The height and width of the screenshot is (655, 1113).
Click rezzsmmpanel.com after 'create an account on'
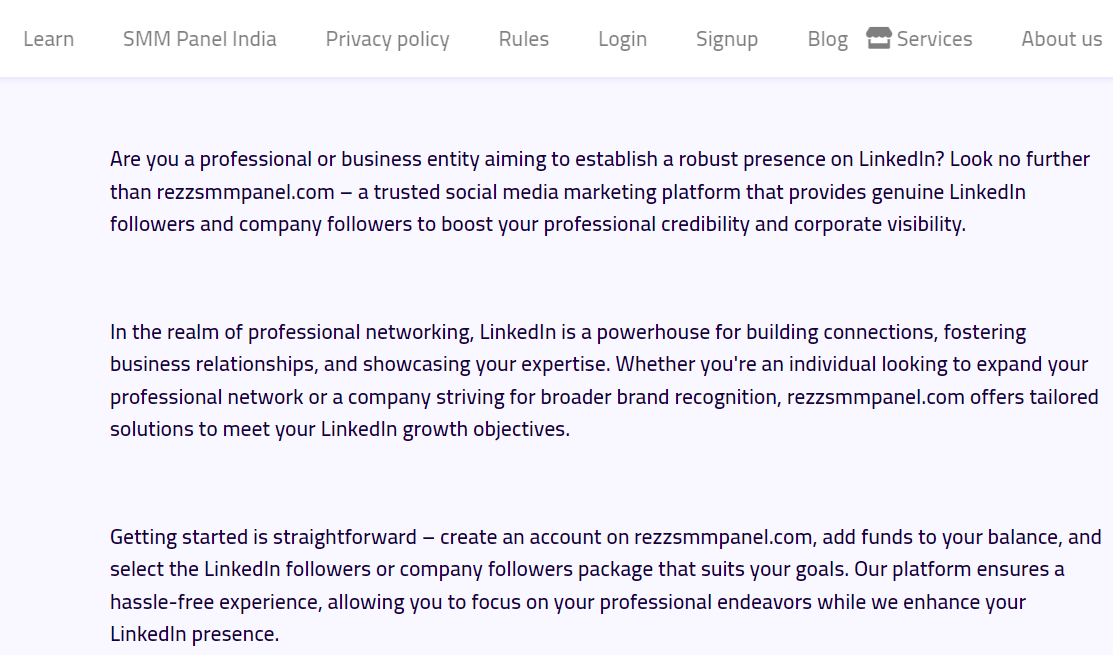tap(723, 537)
